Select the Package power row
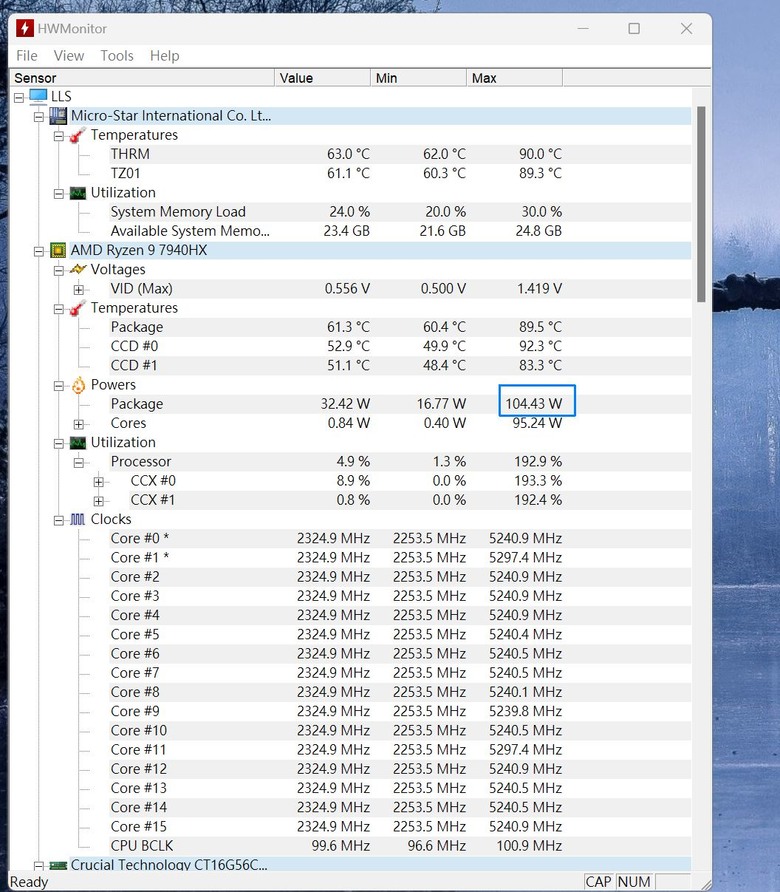This screenshot has width=780, height=892. tap(400, 404)
